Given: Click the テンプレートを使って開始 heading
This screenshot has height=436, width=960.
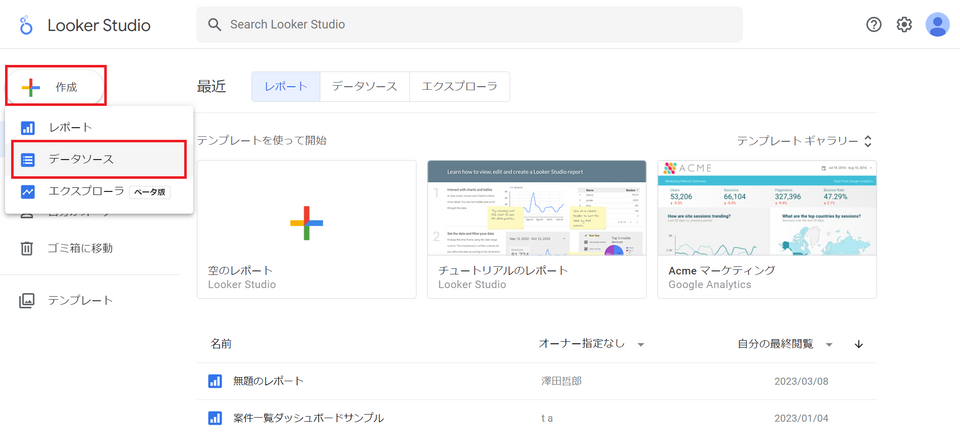Looking at the screenshot, I should point(261,141).
